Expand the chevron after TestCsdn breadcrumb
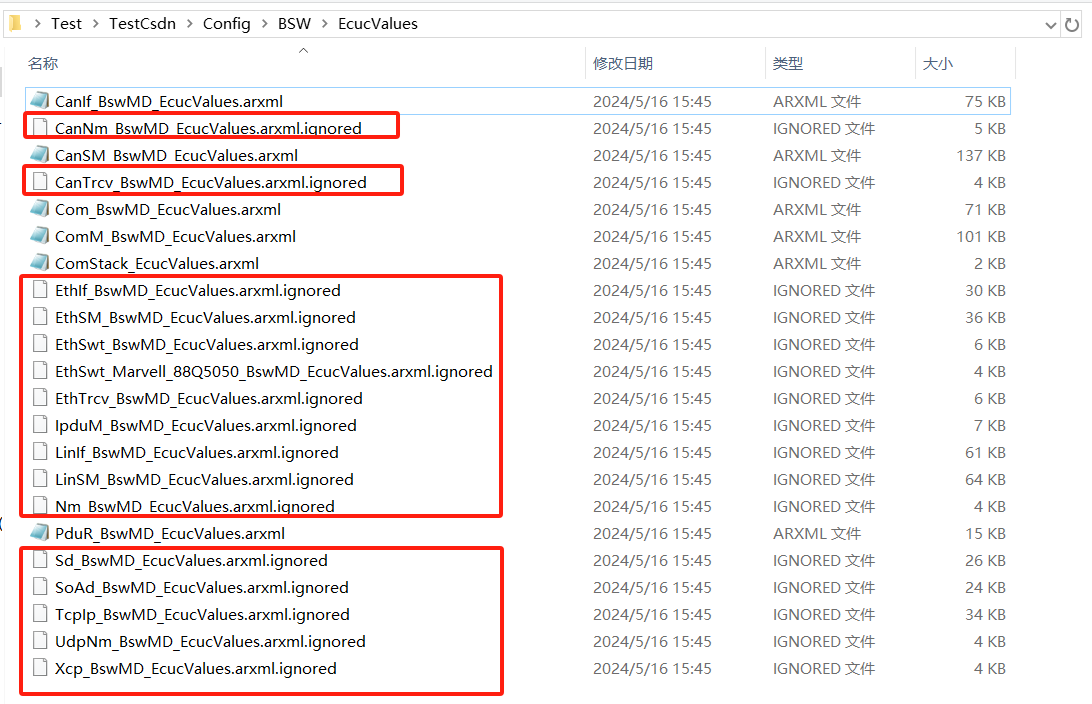This screenshot has height=704, width=1092. (189, 24)
